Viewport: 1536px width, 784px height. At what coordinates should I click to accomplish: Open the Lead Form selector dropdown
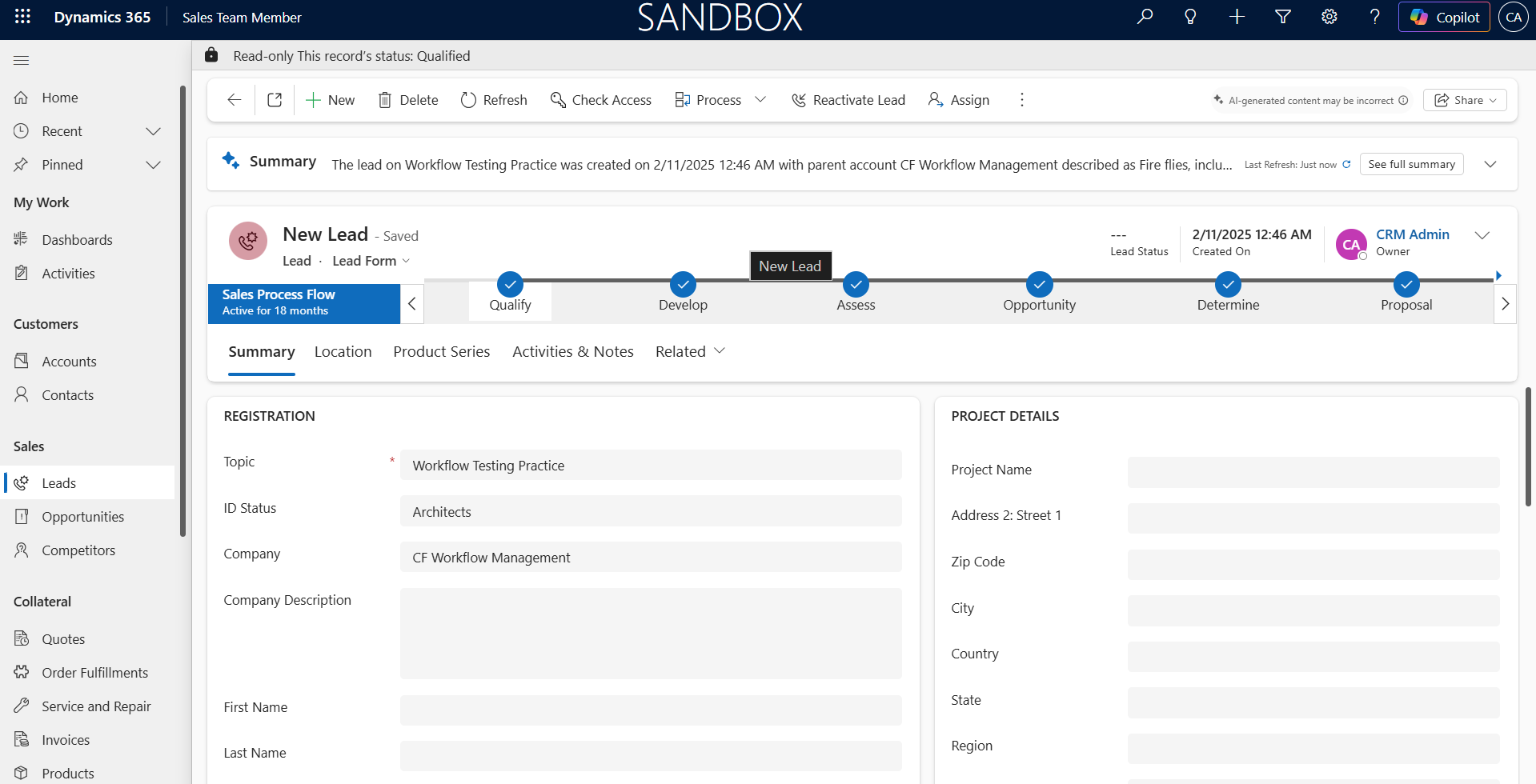371,261
